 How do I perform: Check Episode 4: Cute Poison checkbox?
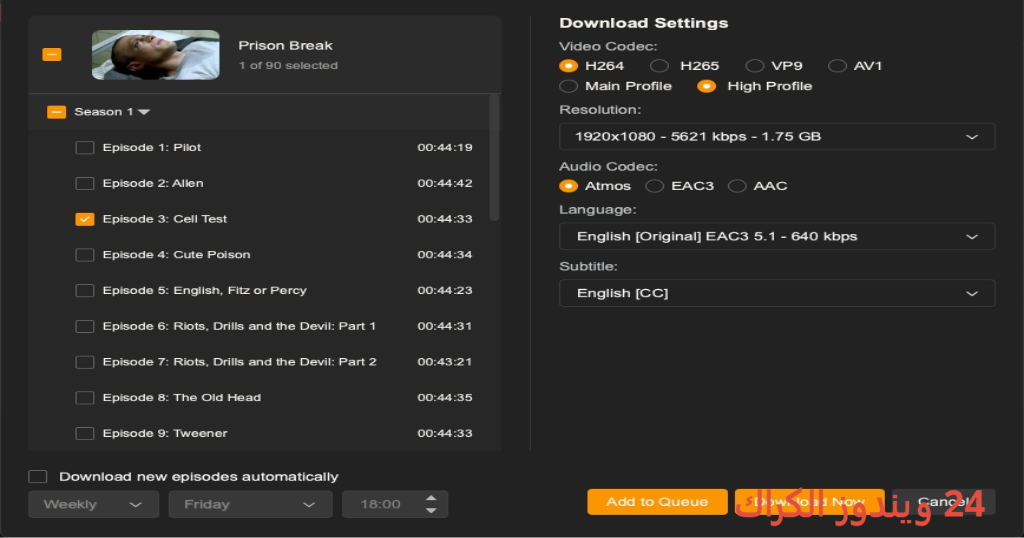point(85,255)
